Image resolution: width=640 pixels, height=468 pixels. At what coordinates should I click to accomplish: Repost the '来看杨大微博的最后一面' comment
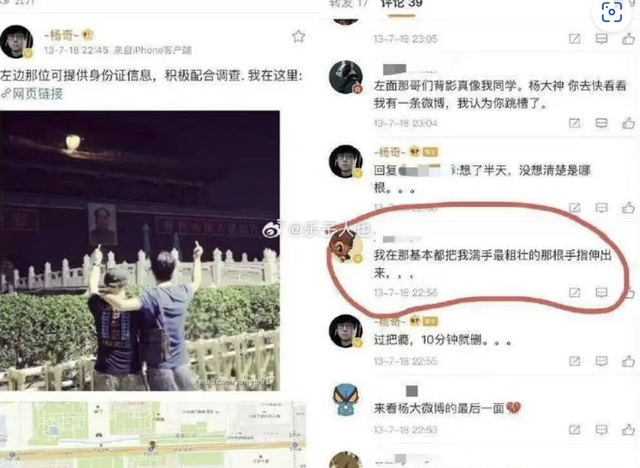point(574,429)
